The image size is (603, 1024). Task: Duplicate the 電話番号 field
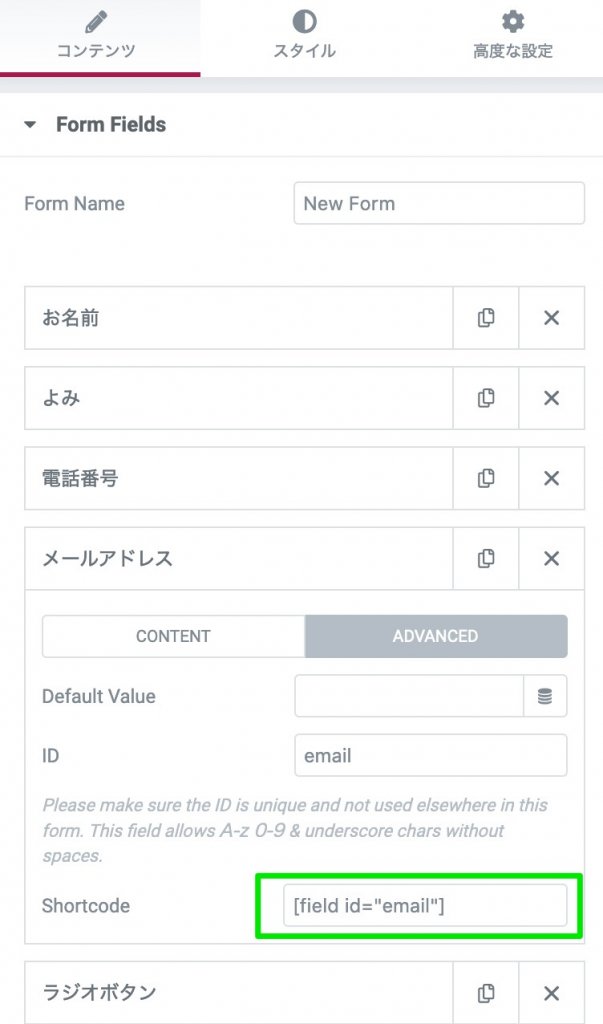pyautogui.click(x=486, y=478)
